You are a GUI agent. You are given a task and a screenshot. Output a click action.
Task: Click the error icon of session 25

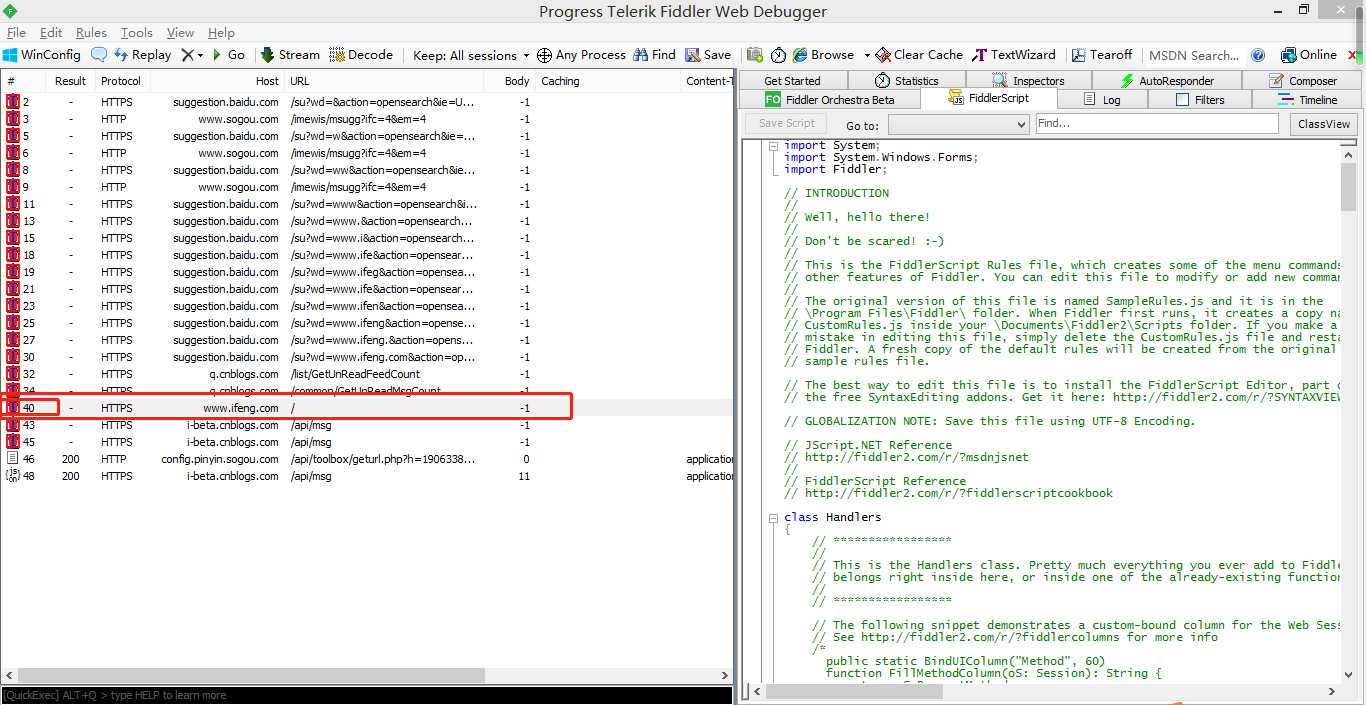click(13, 323)
